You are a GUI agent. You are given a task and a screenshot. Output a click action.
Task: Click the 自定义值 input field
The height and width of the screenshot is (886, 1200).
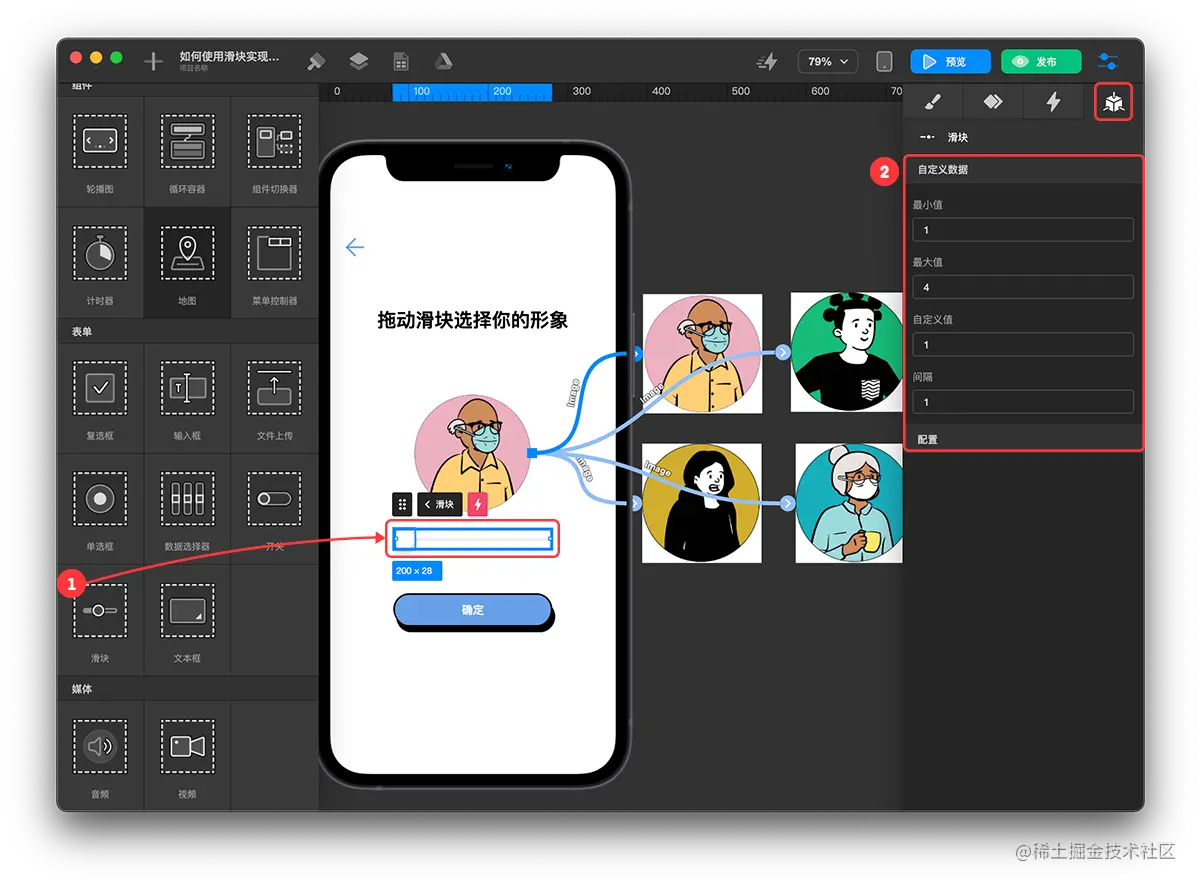pyautogui.click(x=1023, y=344)
